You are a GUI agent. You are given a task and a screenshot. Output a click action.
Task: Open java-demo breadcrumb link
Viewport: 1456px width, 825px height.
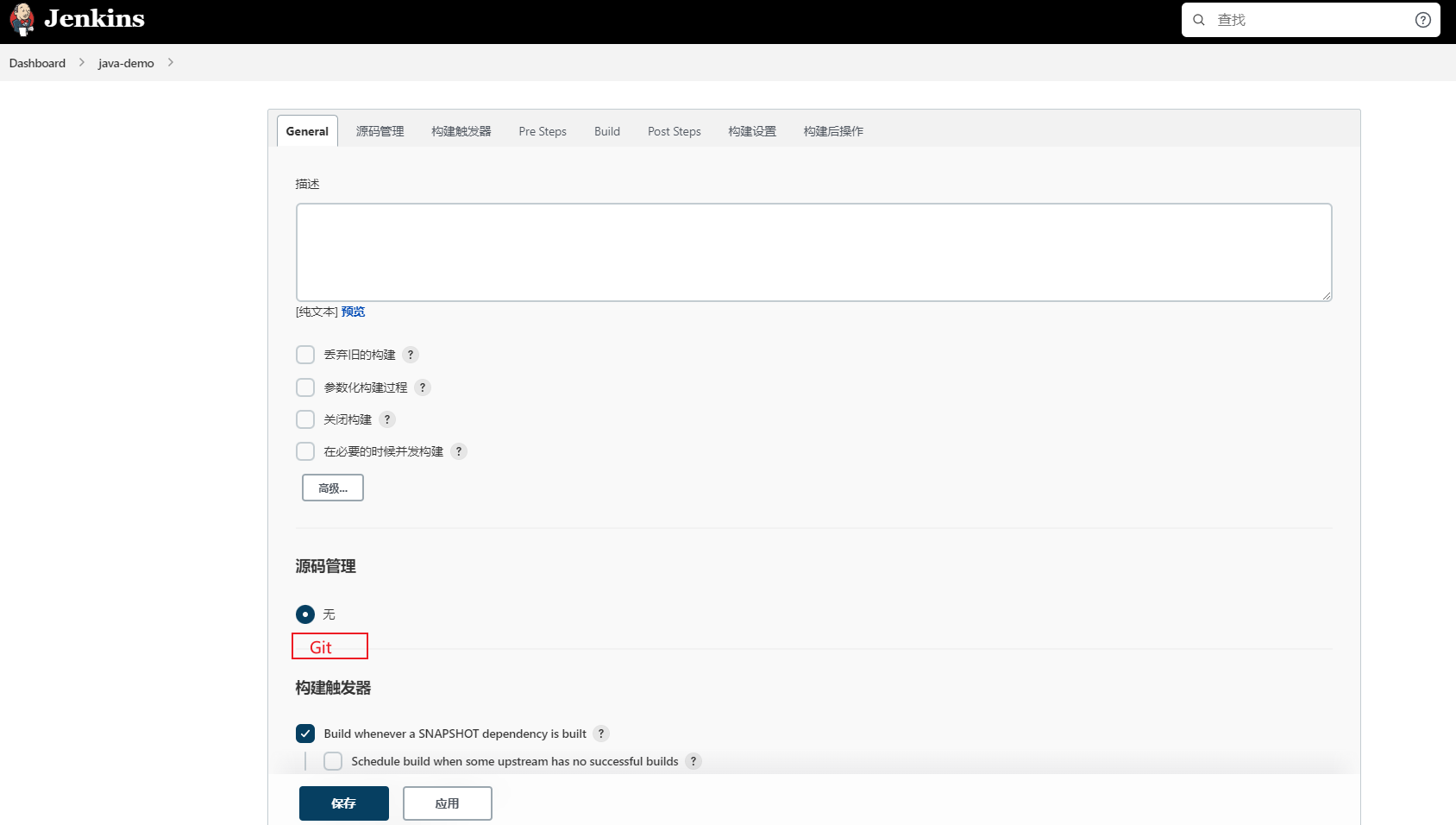126,63
